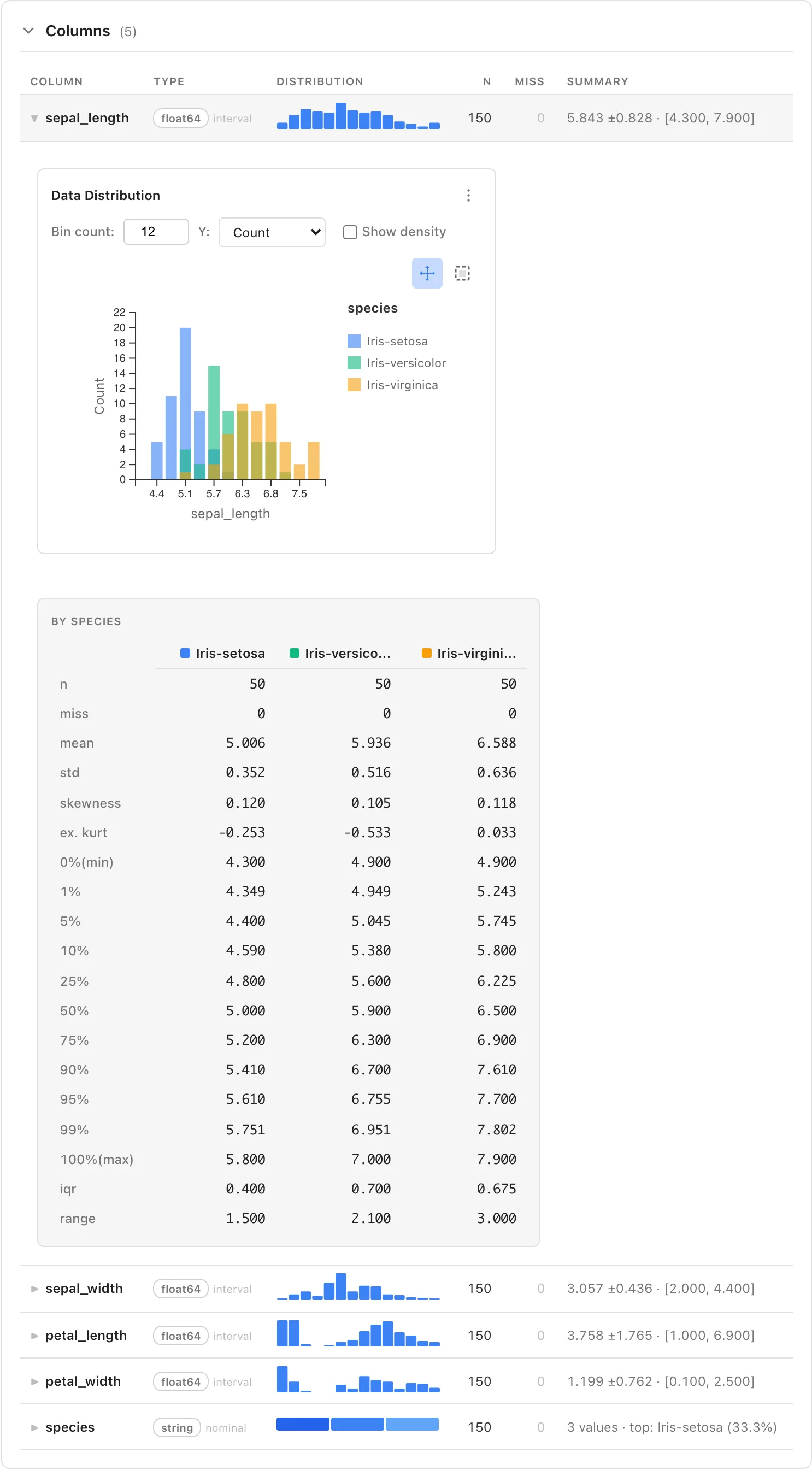Screen dimensions: 812x1470
Task: Click the float64 badge for petal_width
Action: 180,1381
